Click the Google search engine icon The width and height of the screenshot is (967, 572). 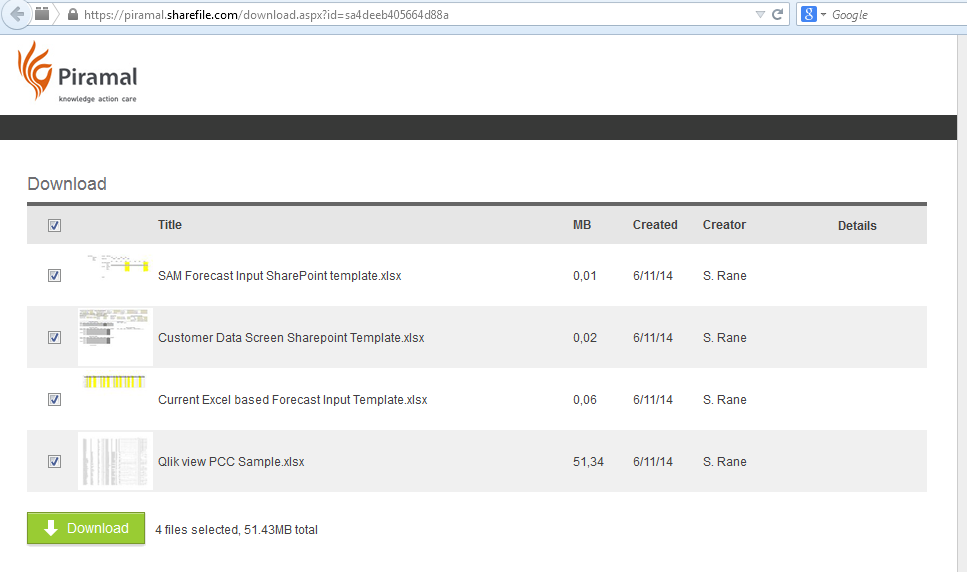tap(808, 14)
